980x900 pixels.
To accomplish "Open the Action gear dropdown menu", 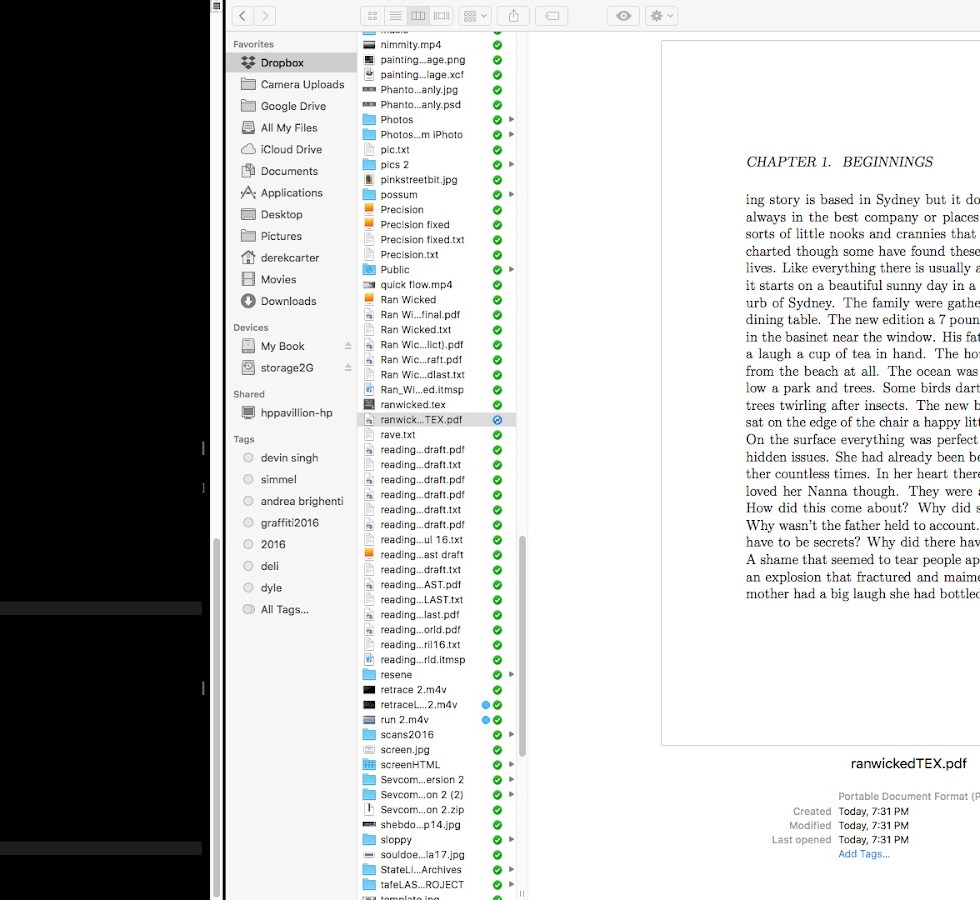I will pyautogui.click(x=661, y=16).
